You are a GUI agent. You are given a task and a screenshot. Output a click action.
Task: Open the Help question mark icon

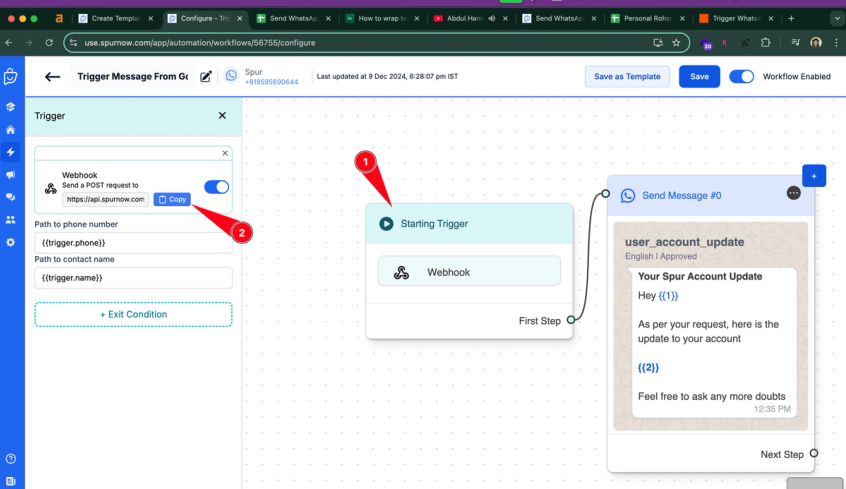(10, 459)
